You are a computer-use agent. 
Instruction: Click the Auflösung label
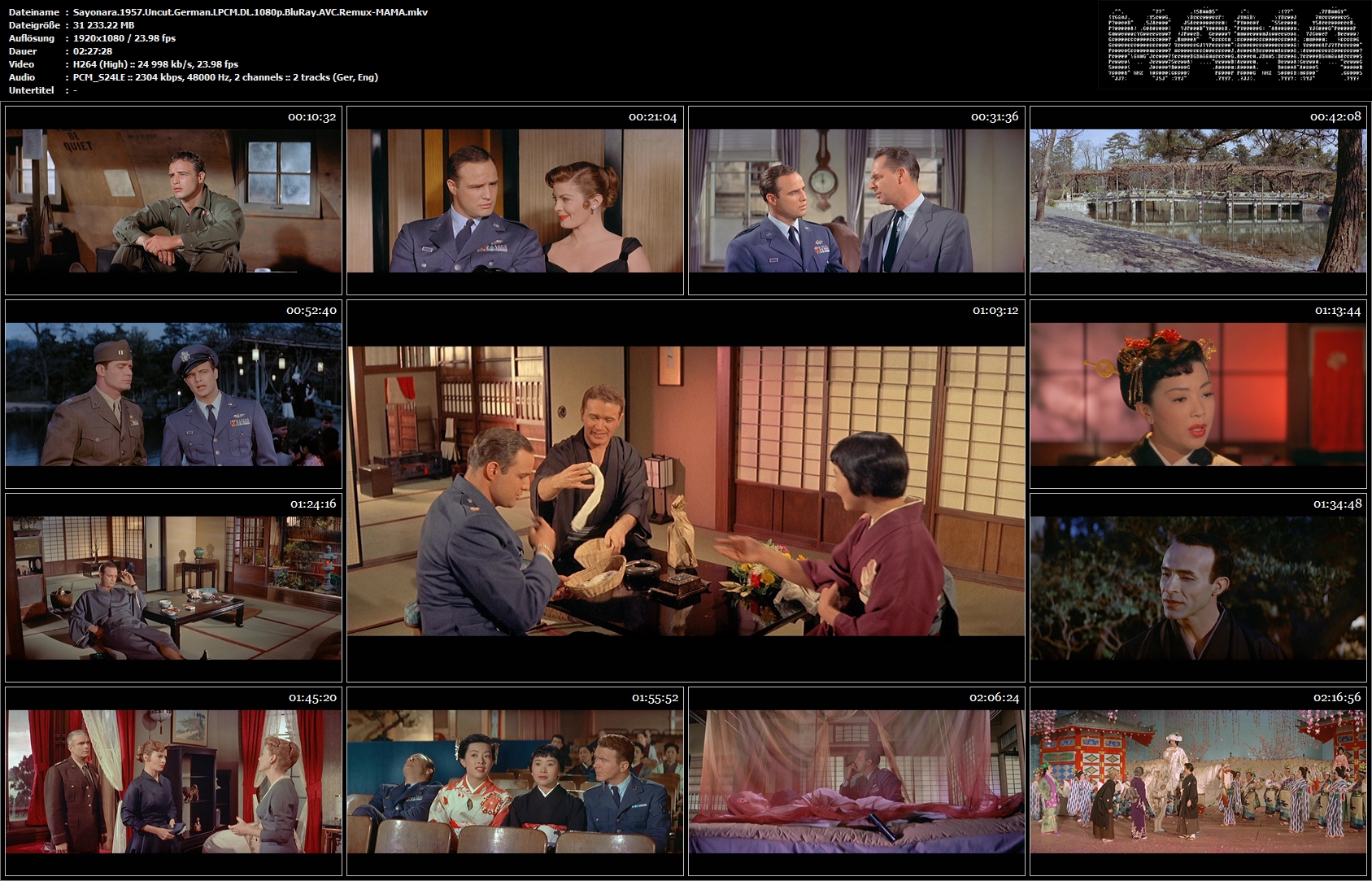click(32, 38)
